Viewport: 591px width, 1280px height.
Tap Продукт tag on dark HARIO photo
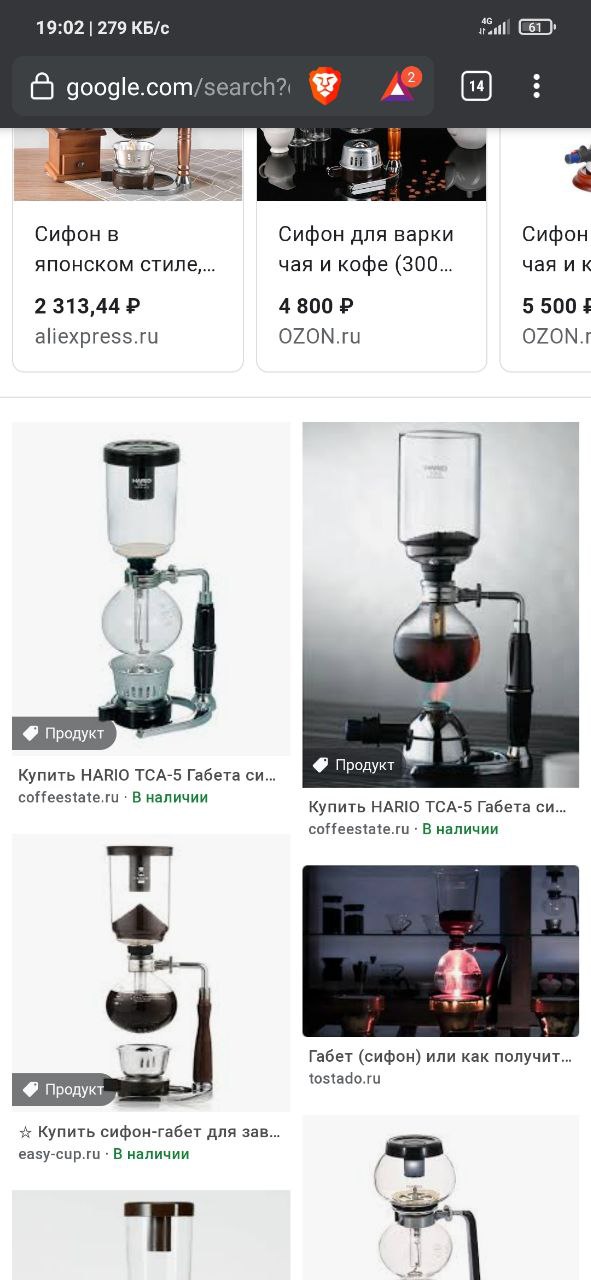[x=354, y=765]
